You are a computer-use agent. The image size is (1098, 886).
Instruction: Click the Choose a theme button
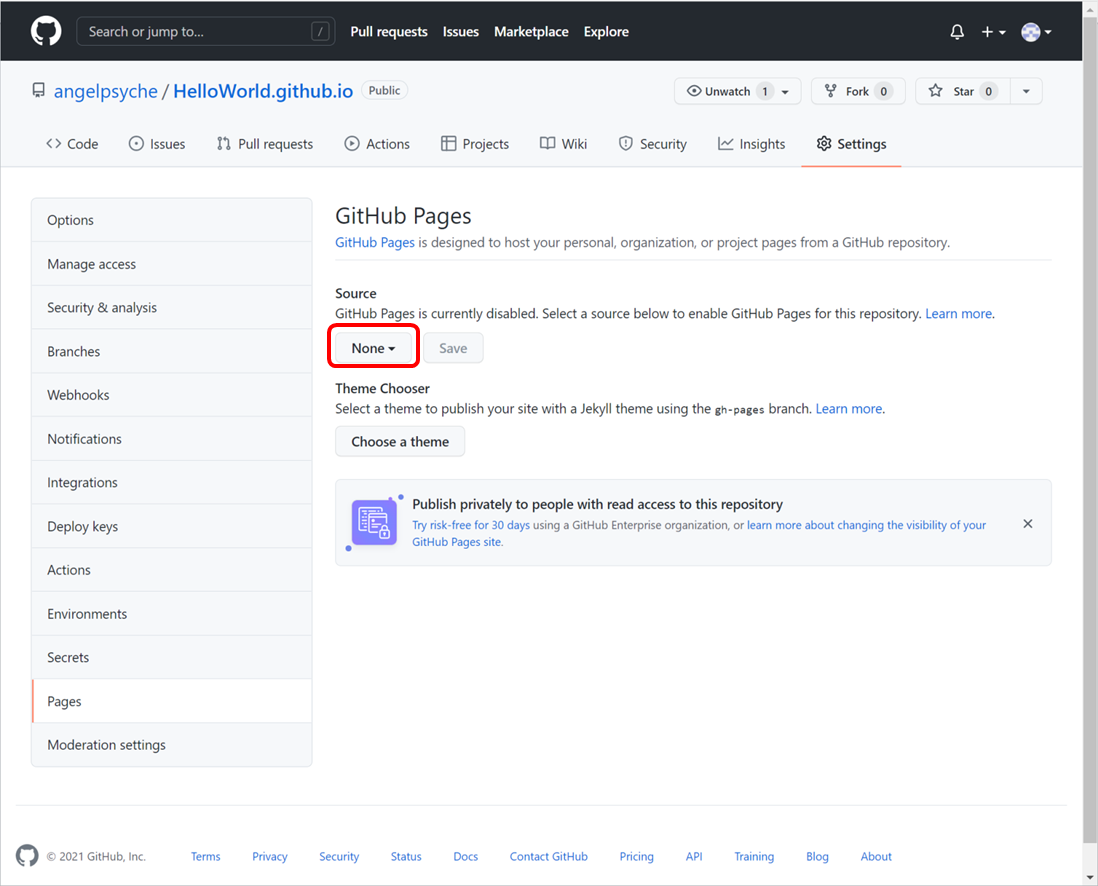pos(400,442)
